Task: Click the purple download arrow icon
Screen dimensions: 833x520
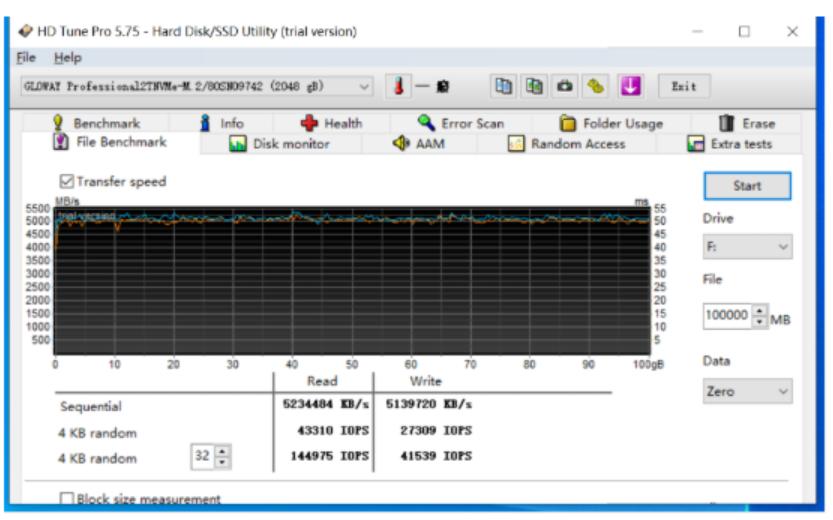Action: (629, 87)
